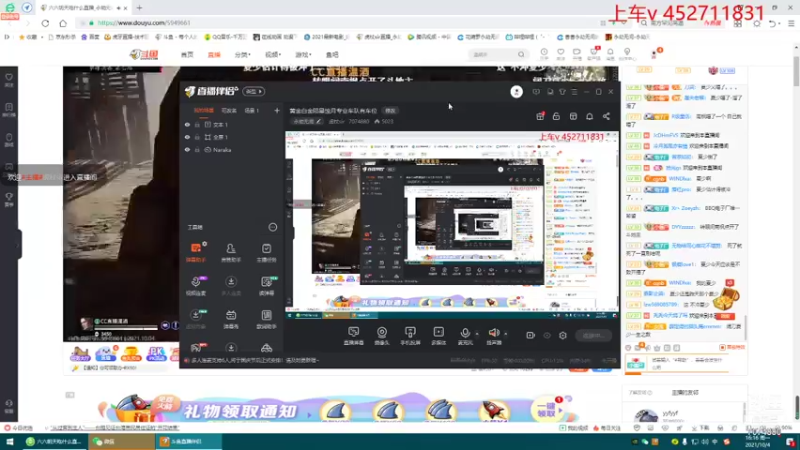
Task: Open the person-shaped assistant tool next to 弹幕助手
Action: click(231, 252)
